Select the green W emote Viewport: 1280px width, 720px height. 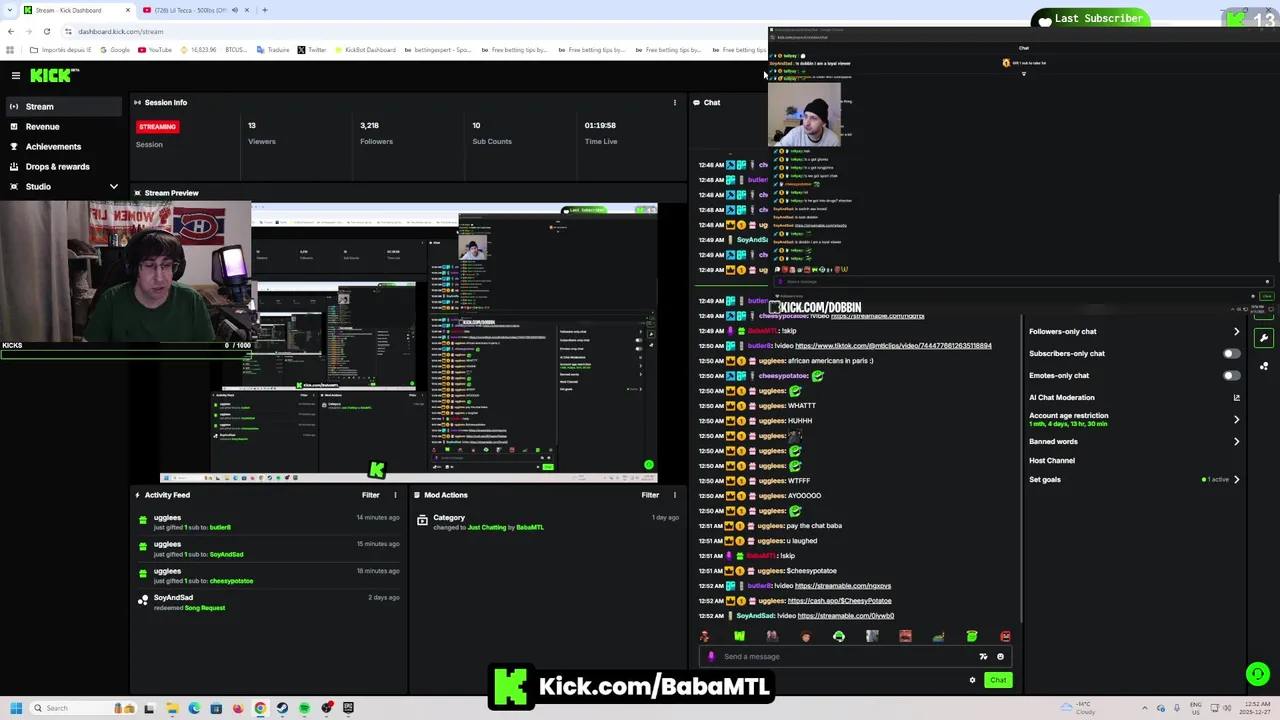tap(739, 636)
